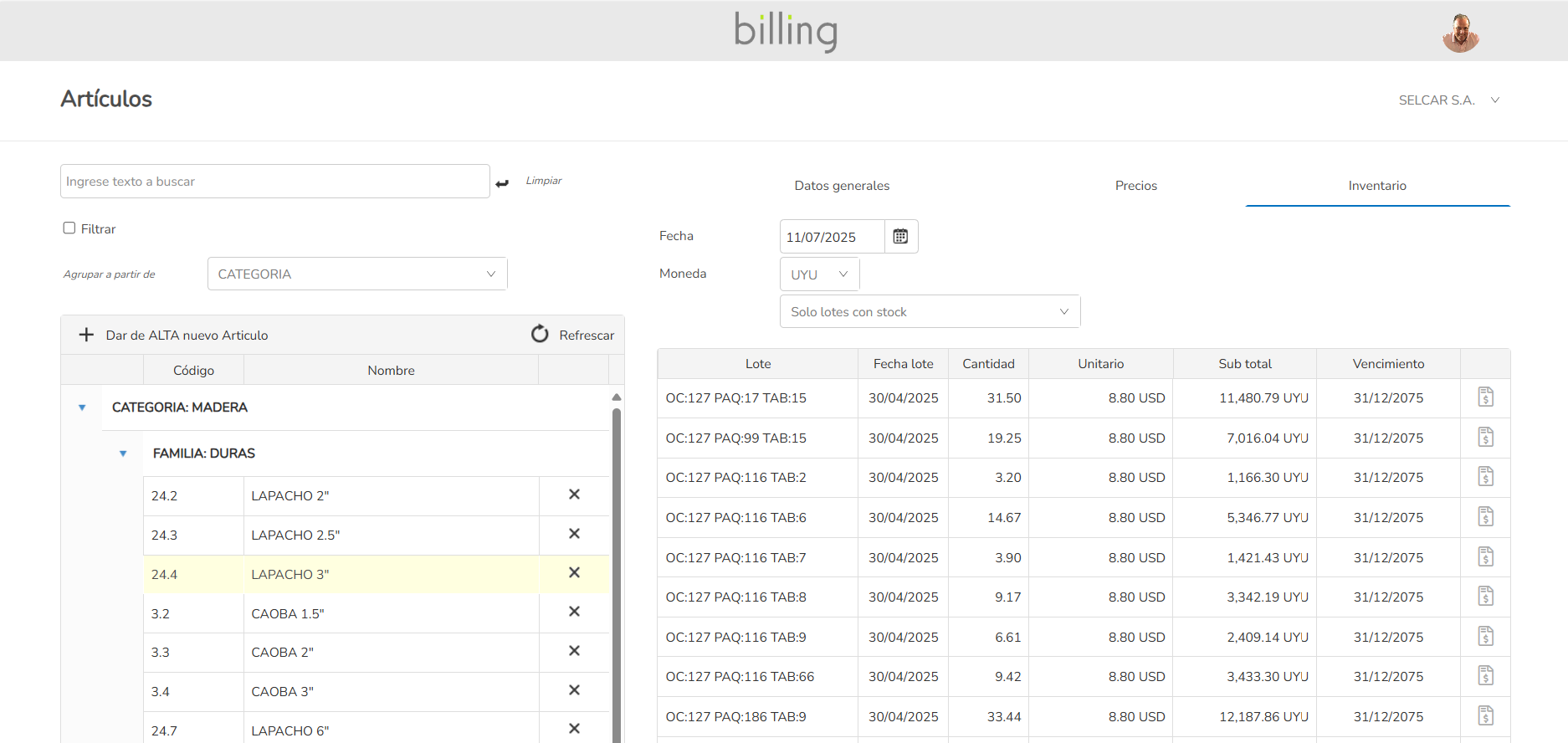Switch to the Precios tab

(x=1135, y=186)
